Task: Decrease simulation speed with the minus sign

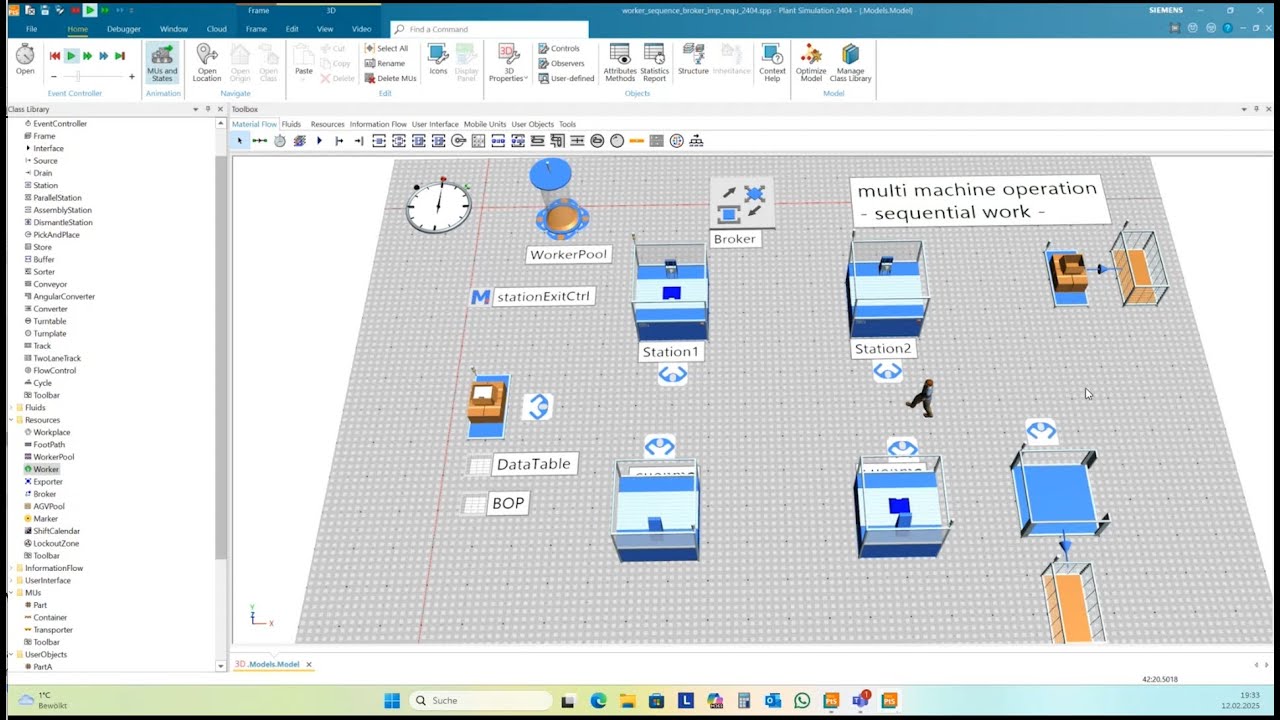Action: point(54,76)
